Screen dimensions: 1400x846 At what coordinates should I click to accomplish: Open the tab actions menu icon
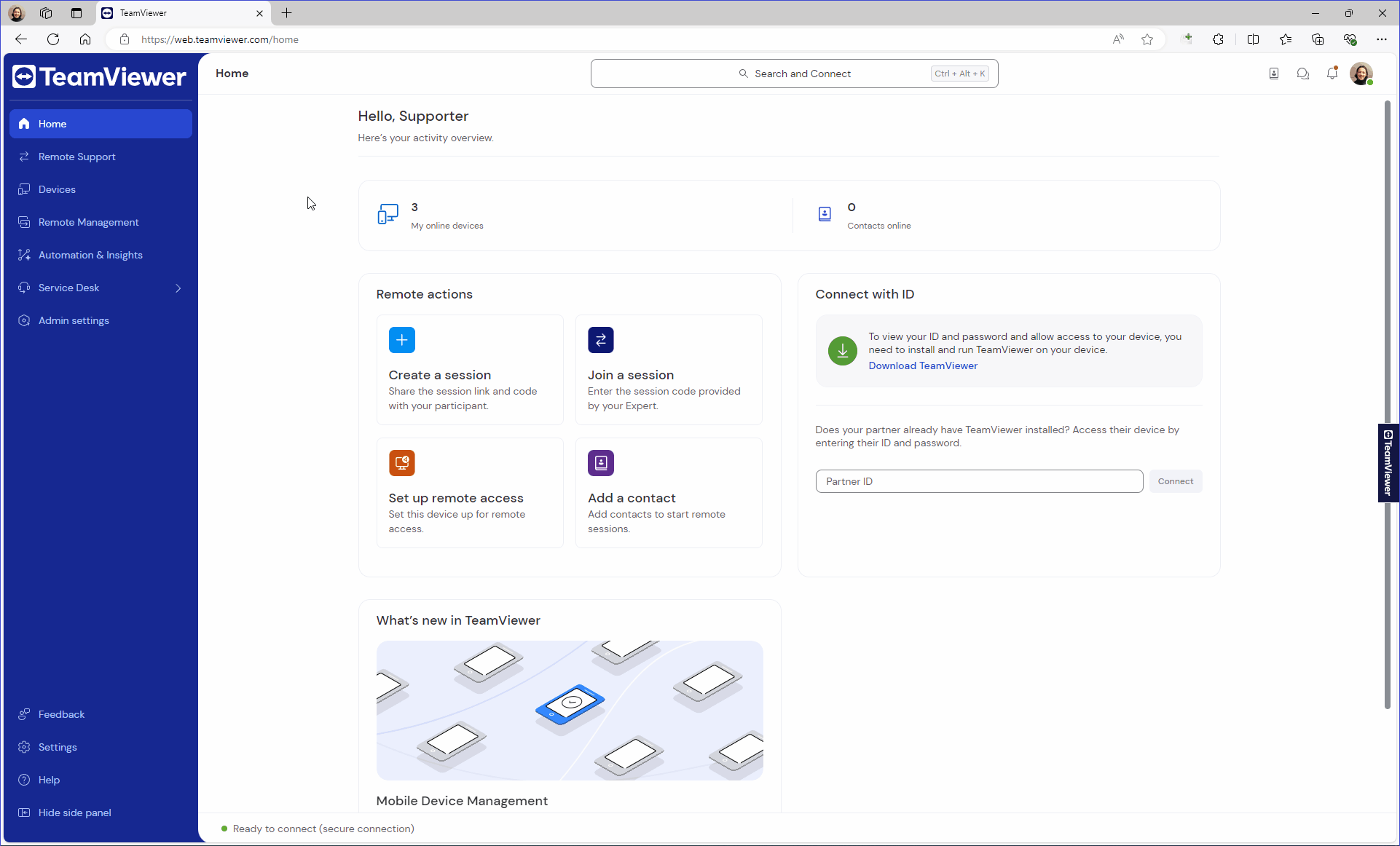[76, 13]
